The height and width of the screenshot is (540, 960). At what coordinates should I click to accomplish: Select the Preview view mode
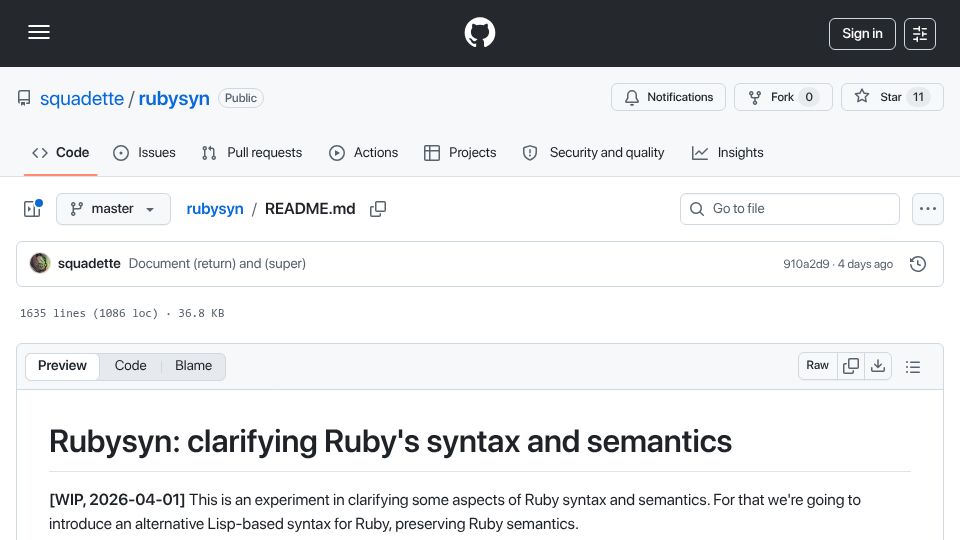(x=62, y=366)
